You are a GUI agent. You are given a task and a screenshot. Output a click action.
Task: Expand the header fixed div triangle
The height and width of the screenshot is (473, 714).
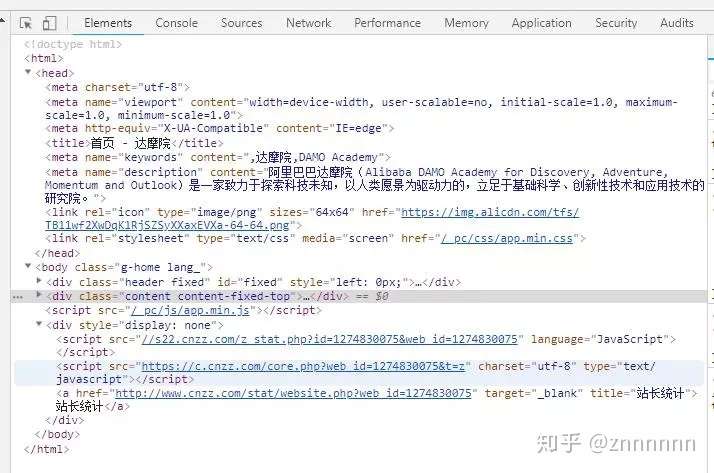[39, 281]
